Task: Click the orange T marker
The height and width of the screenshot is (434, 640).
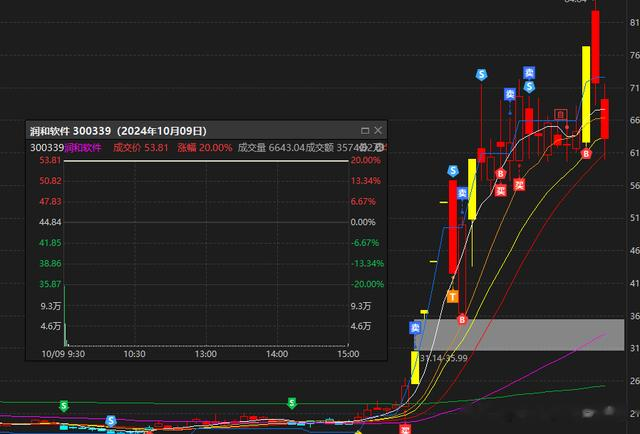Action: 452,297
